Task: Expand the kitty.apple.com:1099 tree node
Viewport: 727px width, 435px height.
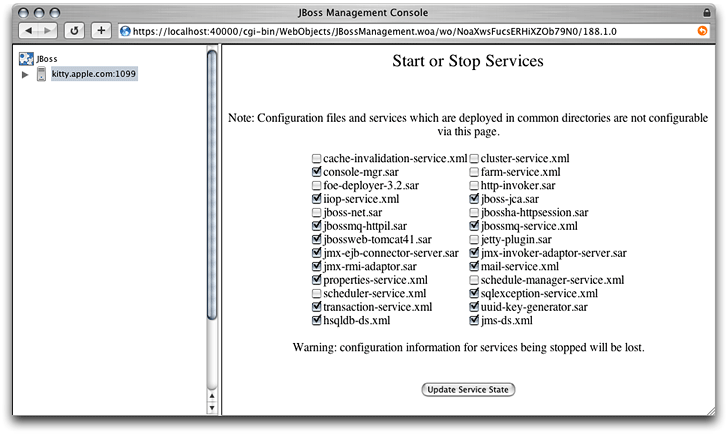Action: click(x=25, y=74)
